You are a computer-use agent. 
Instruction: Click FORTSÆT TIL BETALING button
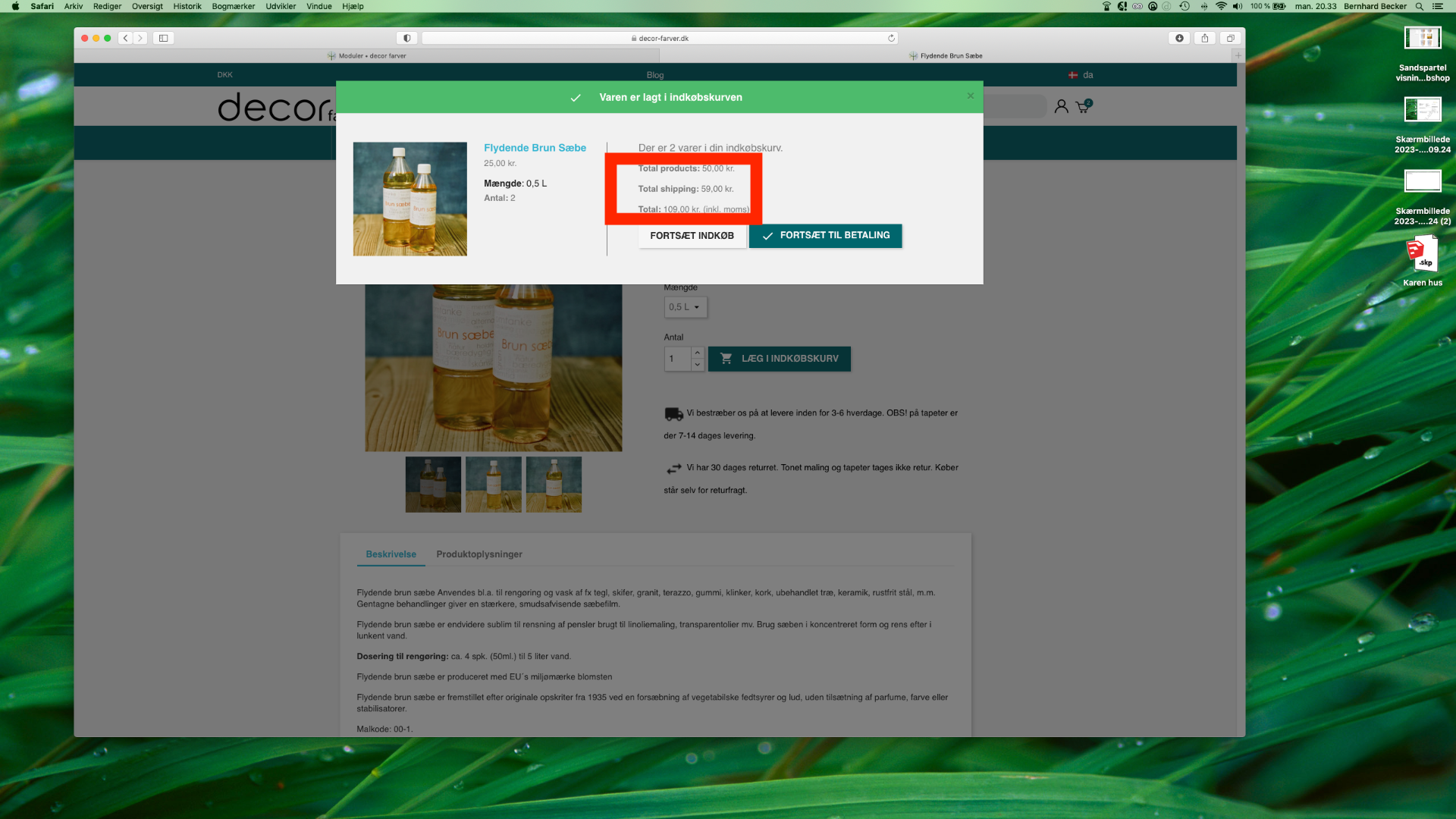825,236
